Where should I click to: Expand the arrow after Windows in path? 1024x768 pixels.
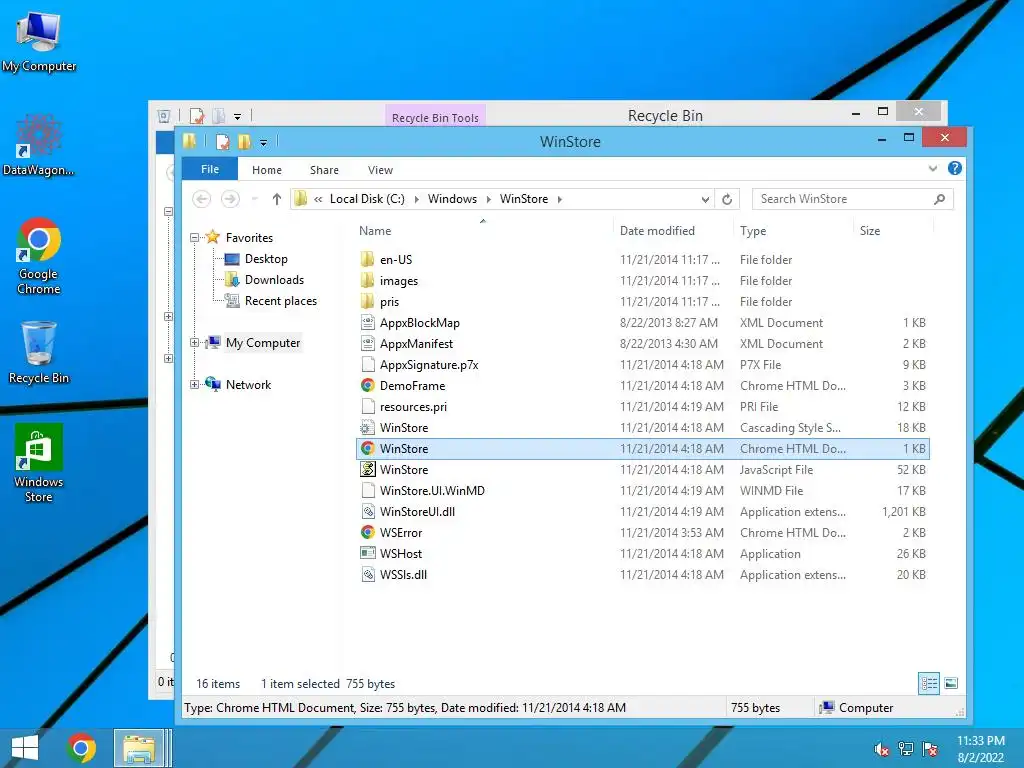point(488,199)
